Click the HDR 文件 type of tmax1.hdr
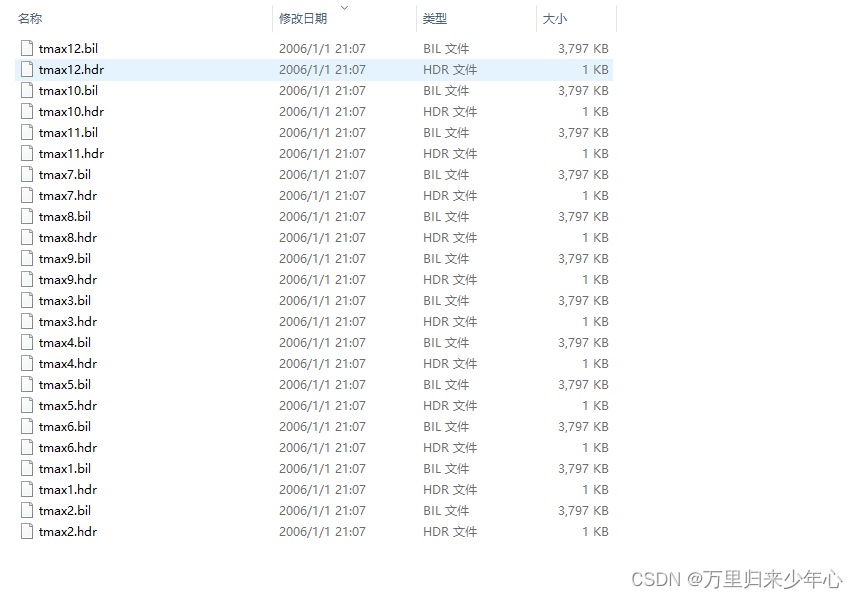This screenshot has width=858, height=599. [x=450, y=490]
